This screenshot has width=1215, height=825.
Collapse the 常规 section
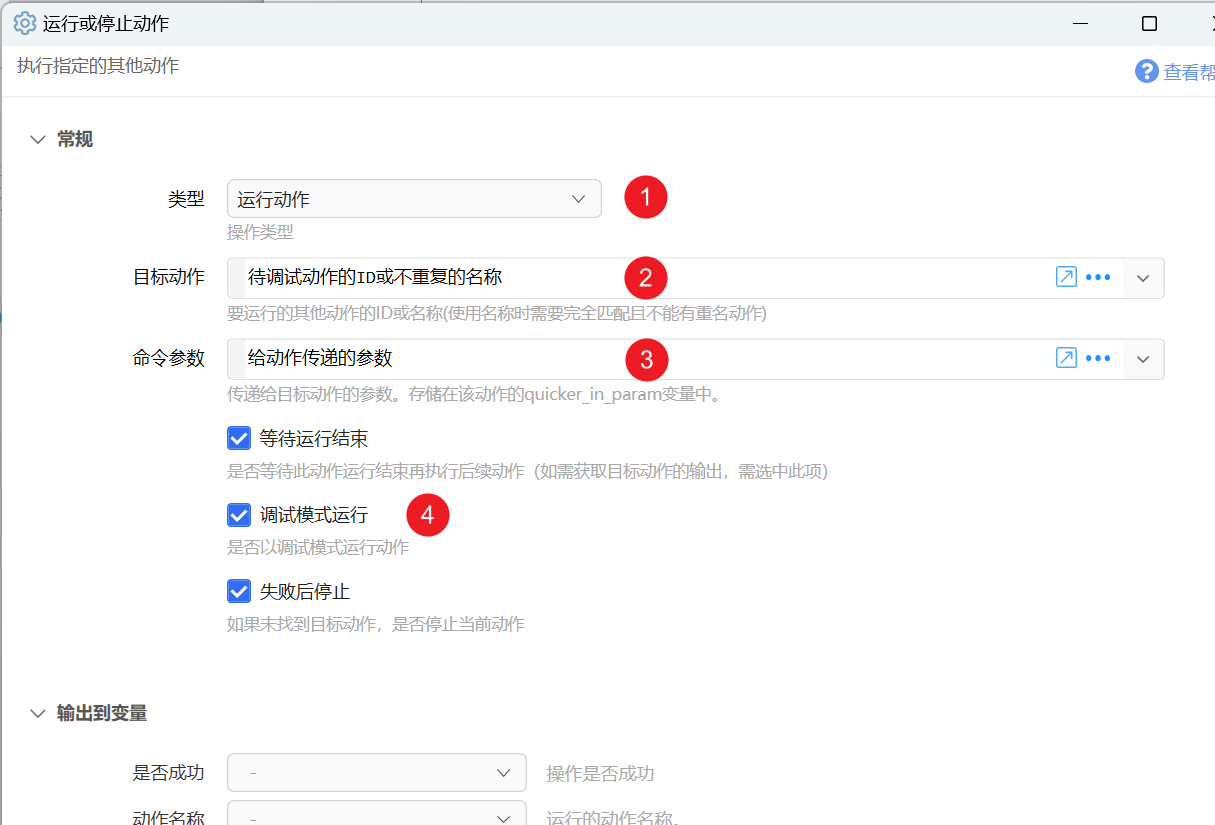pos(38,140)
